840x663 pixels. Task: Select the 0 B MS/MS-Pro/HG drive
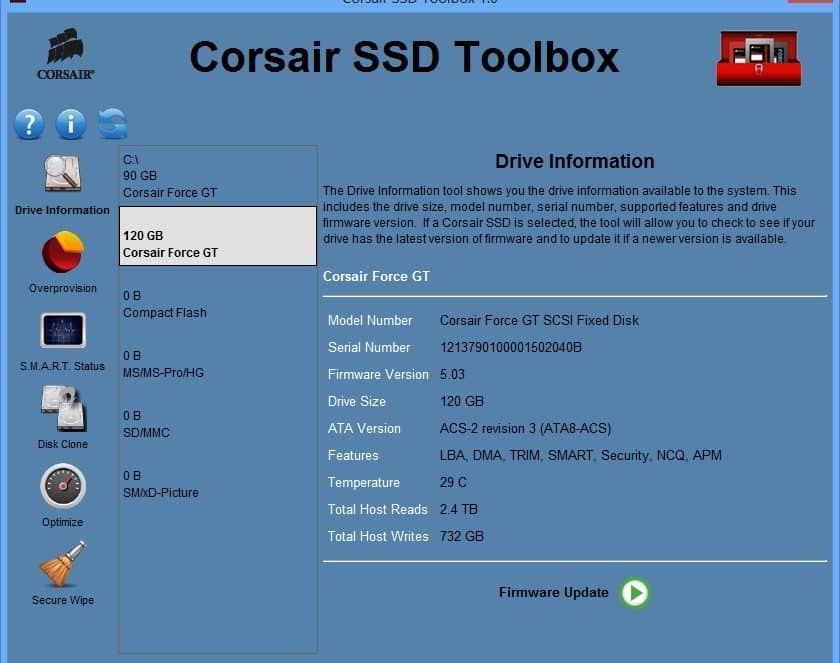coord(218,356)
